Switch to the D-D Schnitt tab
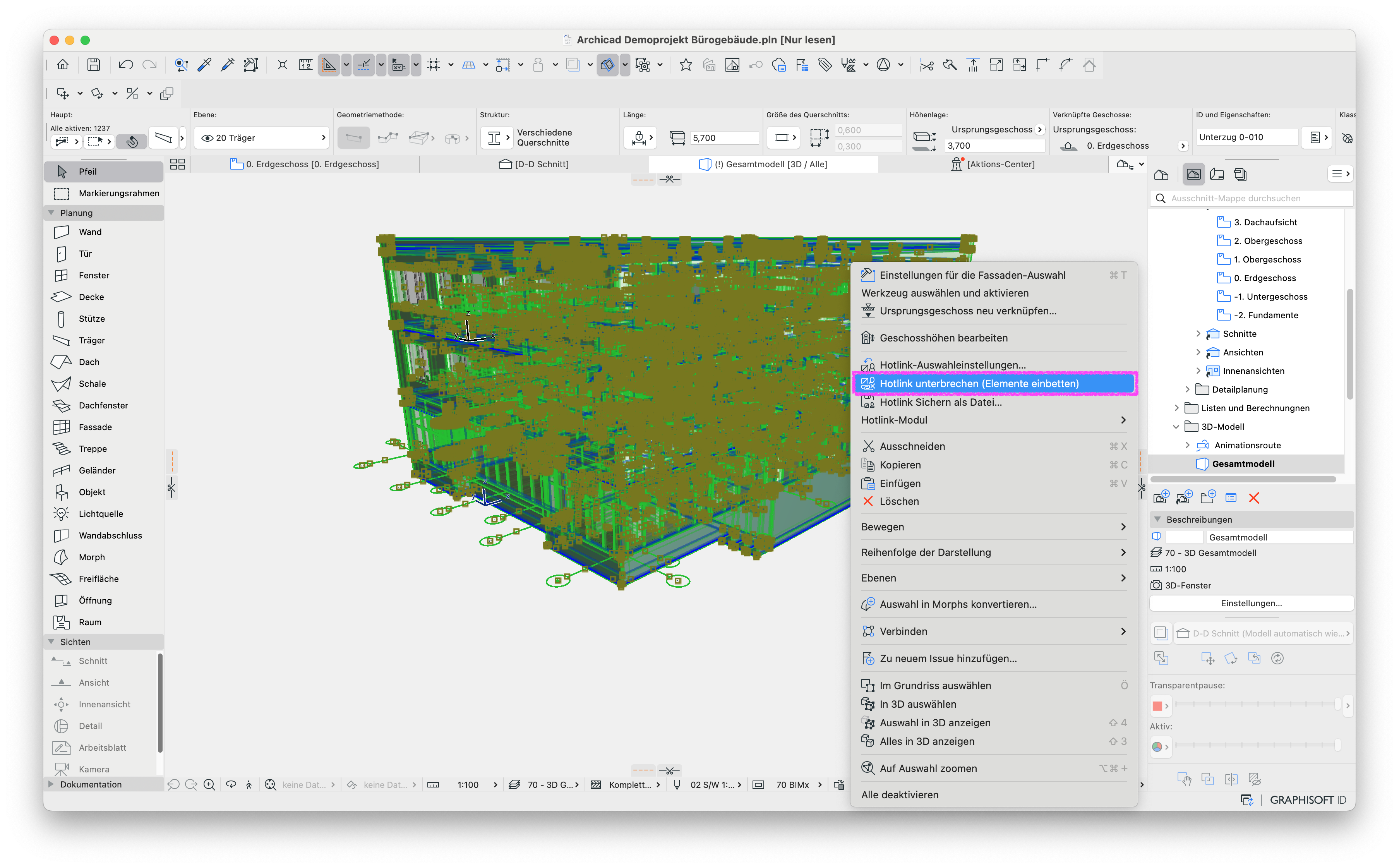The width and height of the screenshot is (1399, 868). pos(534,164)
